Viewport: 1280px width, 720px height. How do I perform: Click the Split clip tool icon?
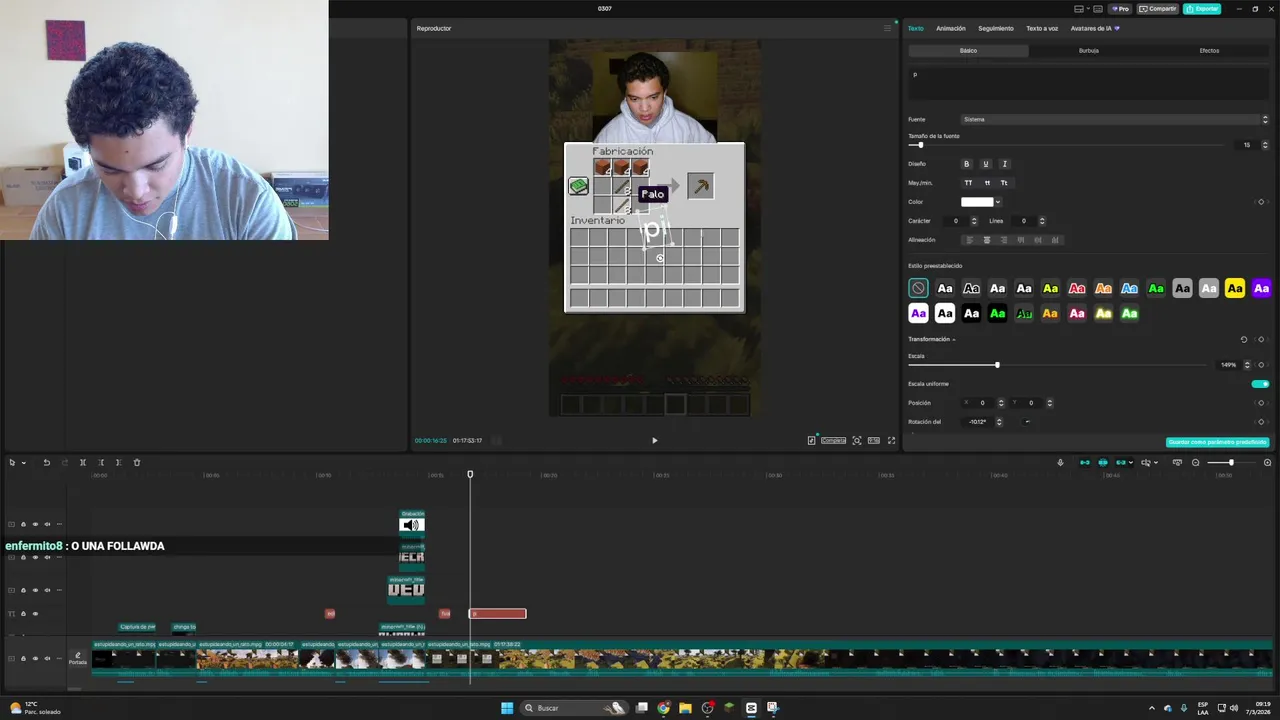click(83, 462)
